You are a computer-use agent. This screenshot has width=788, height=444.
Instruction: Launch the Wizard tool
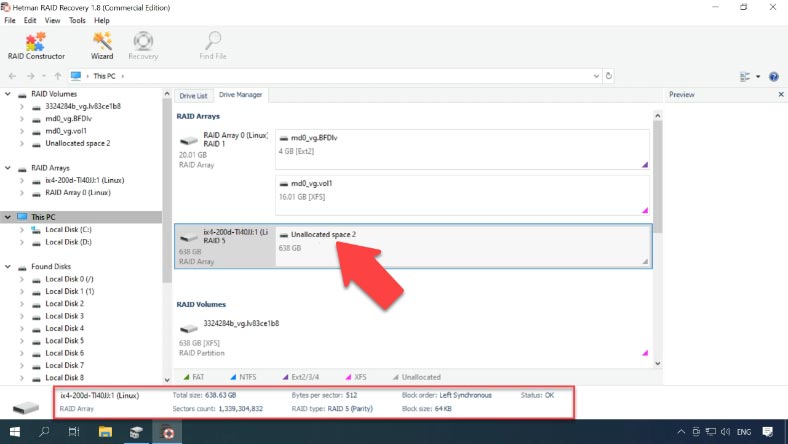pos(102,46)
